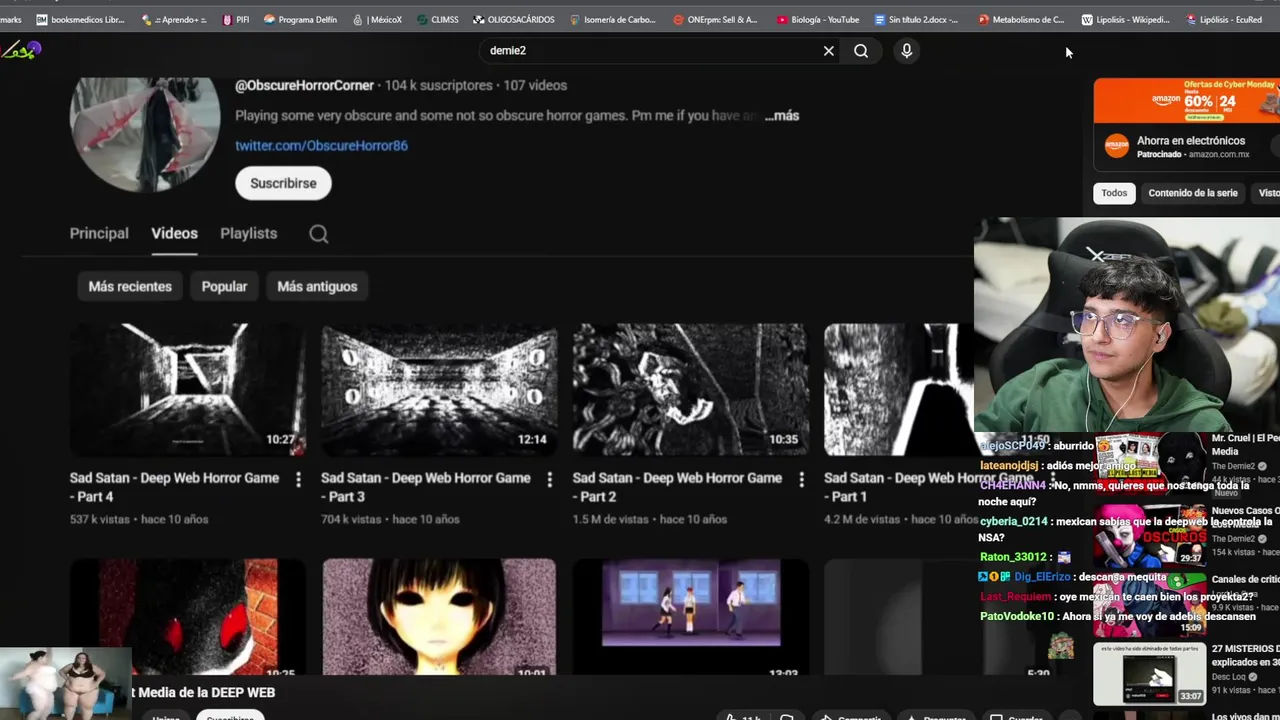Open the MéxicoX bookmark
1280x720 pixels.
(378, 19)
